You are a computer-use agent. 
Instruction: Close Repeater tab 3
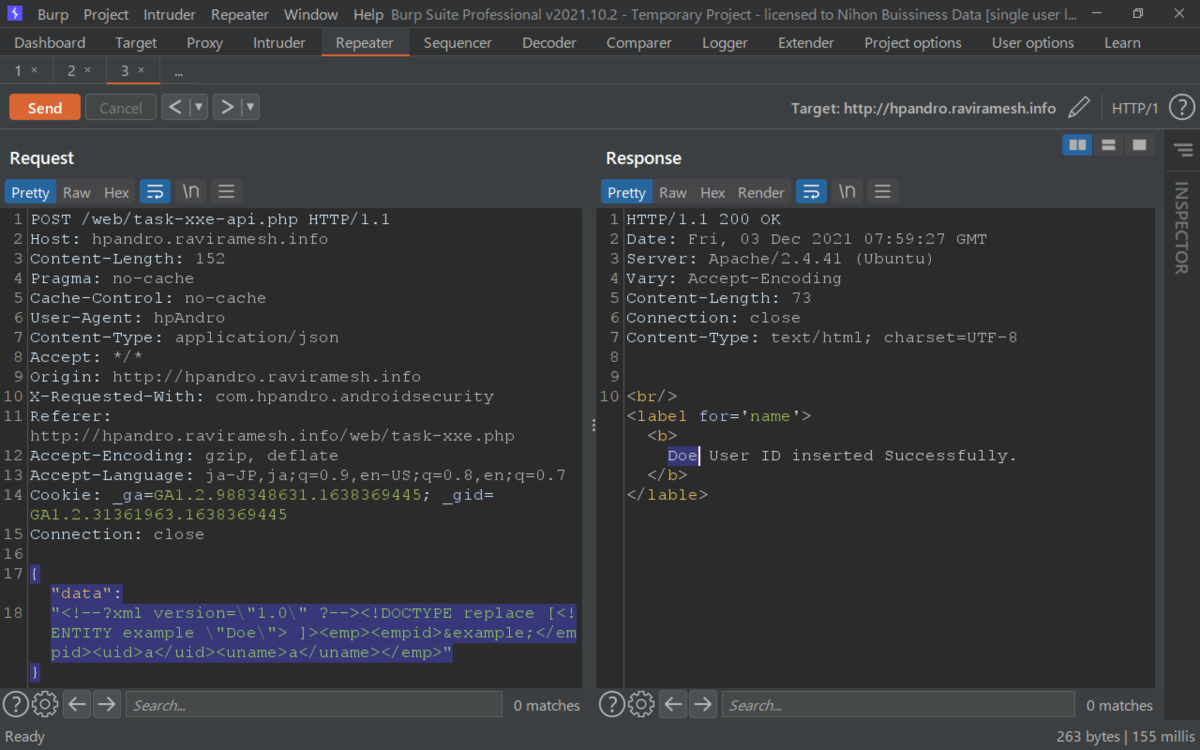tap(141, 70)
